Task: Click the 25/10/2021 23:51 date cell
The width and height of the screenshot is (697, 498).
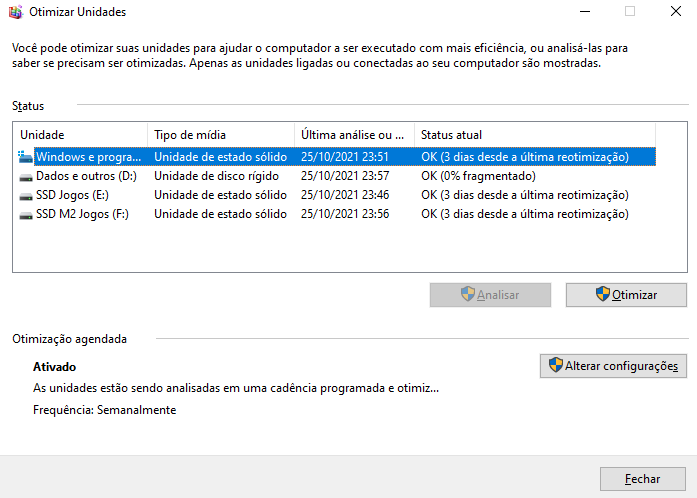Action: point(345,157)
